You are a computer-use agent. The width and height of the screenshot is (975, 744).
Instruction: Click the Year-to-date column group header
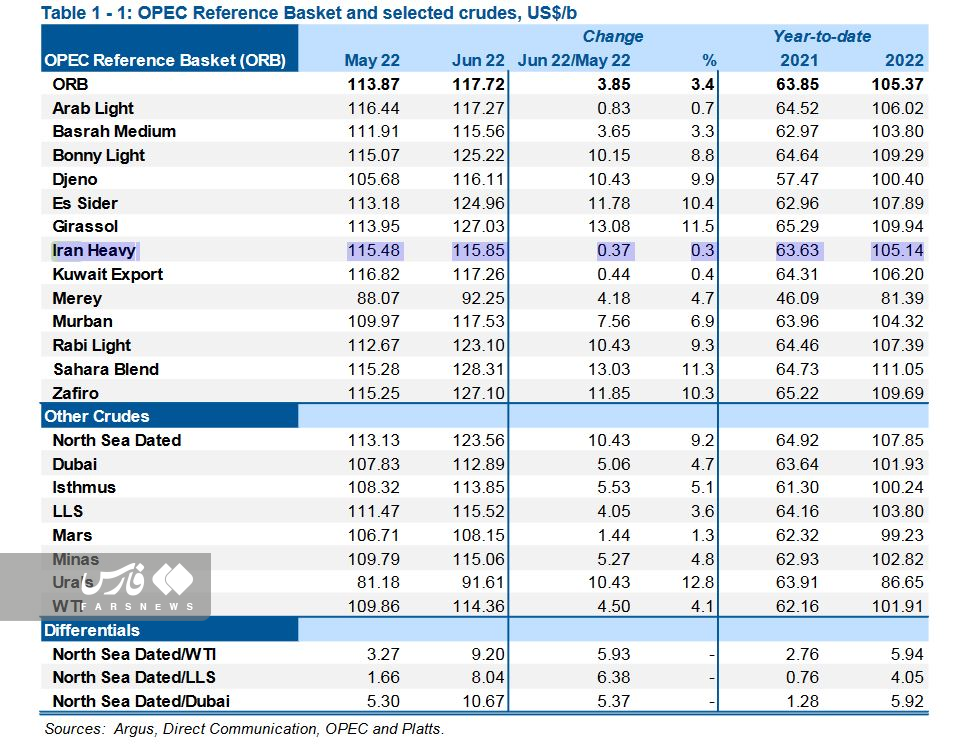point(822,37)
